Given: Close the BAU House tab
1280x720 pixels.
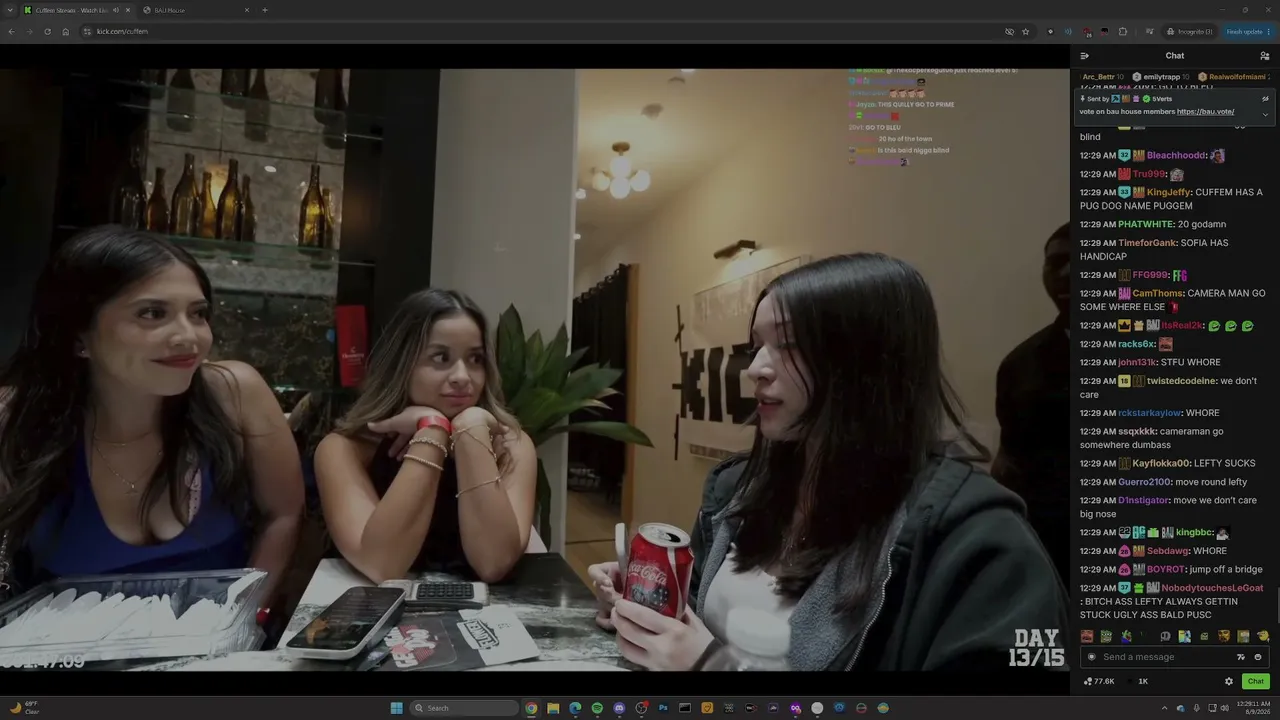Looking at the screenshot, I should point(247,10).
